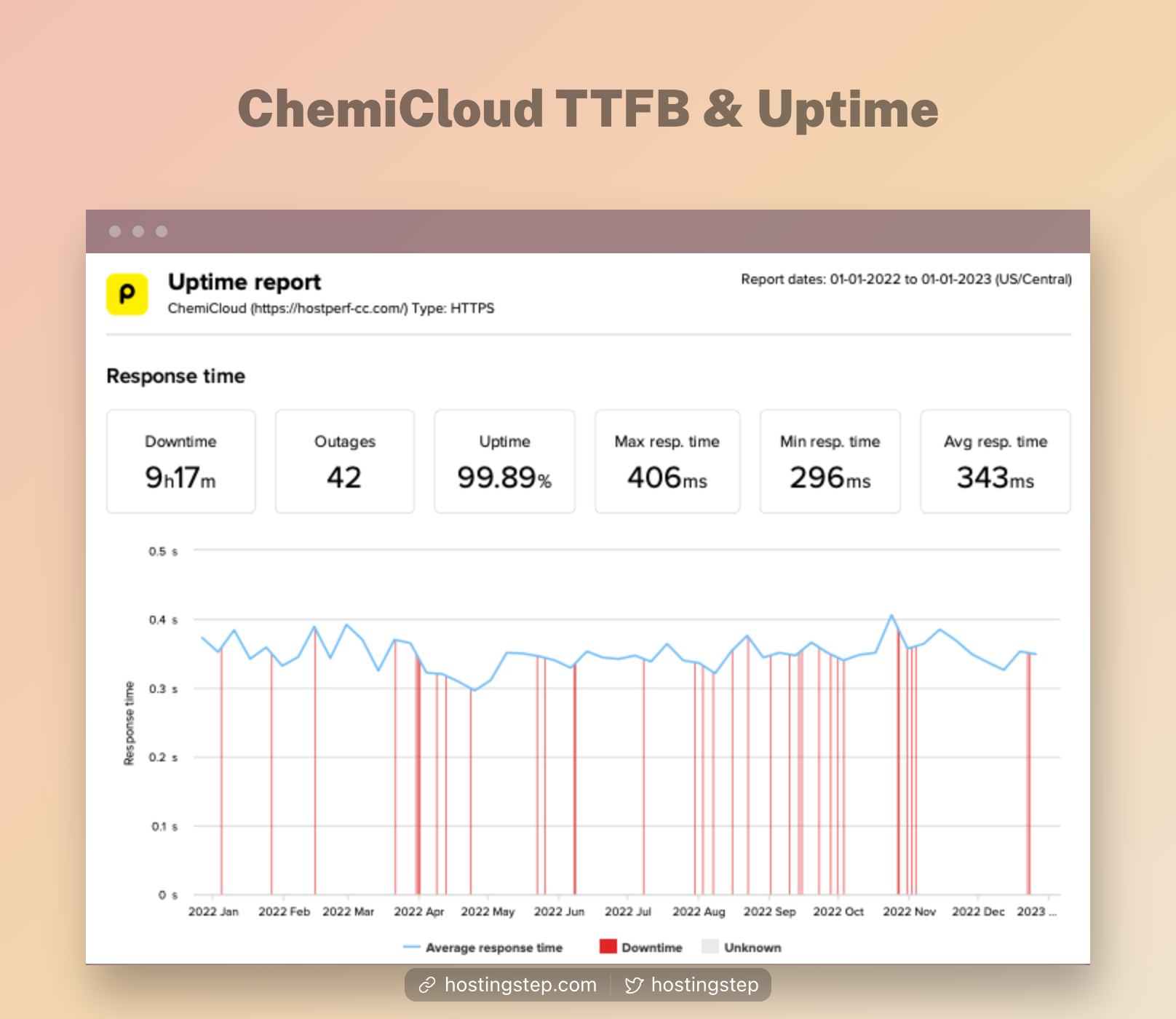Click the 2022 Apr axis label
Image resolution: width=1176 pixels, height=1019 pixels.
419,911
